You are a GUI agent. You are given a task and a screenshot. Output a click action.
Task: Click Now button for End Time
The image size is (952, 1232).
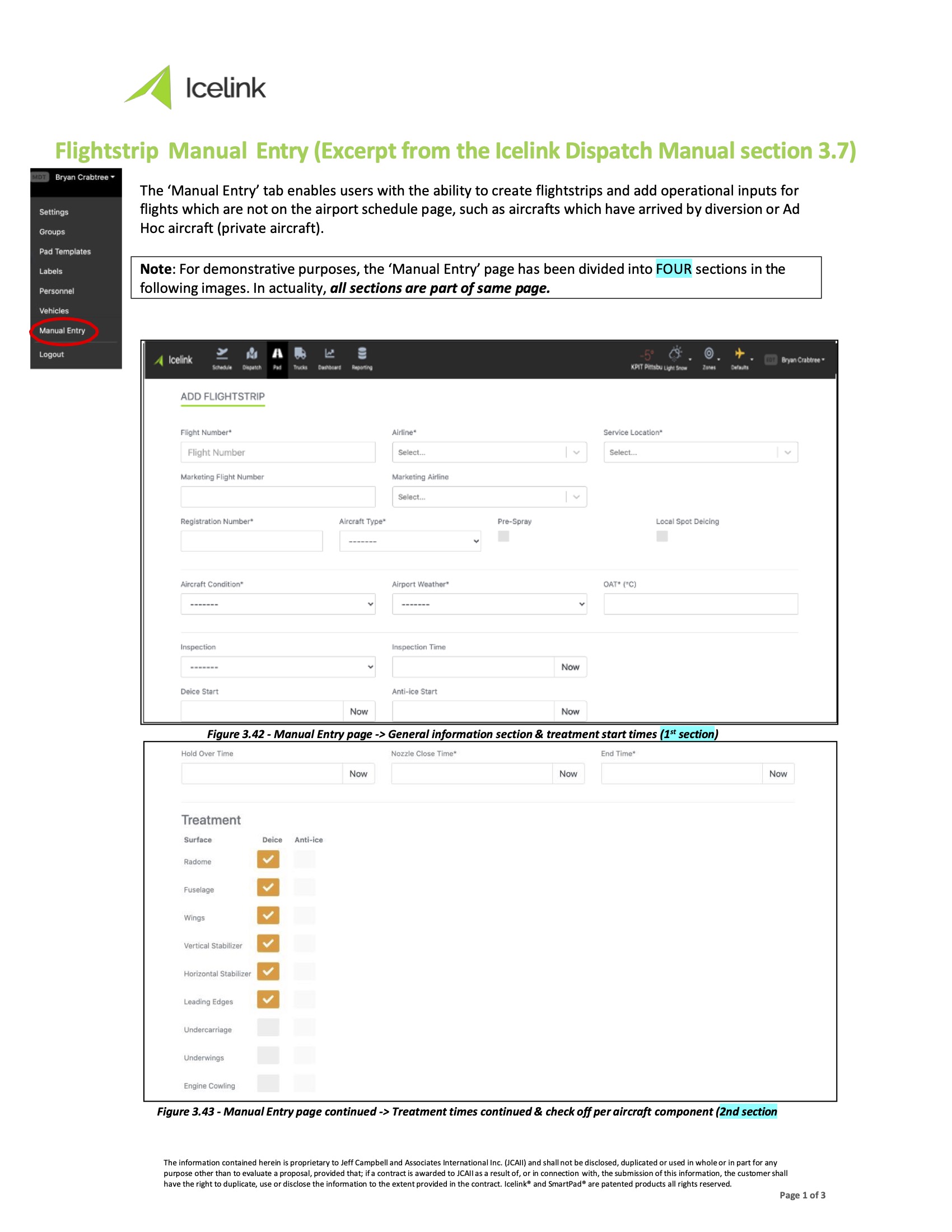(778, 773)
